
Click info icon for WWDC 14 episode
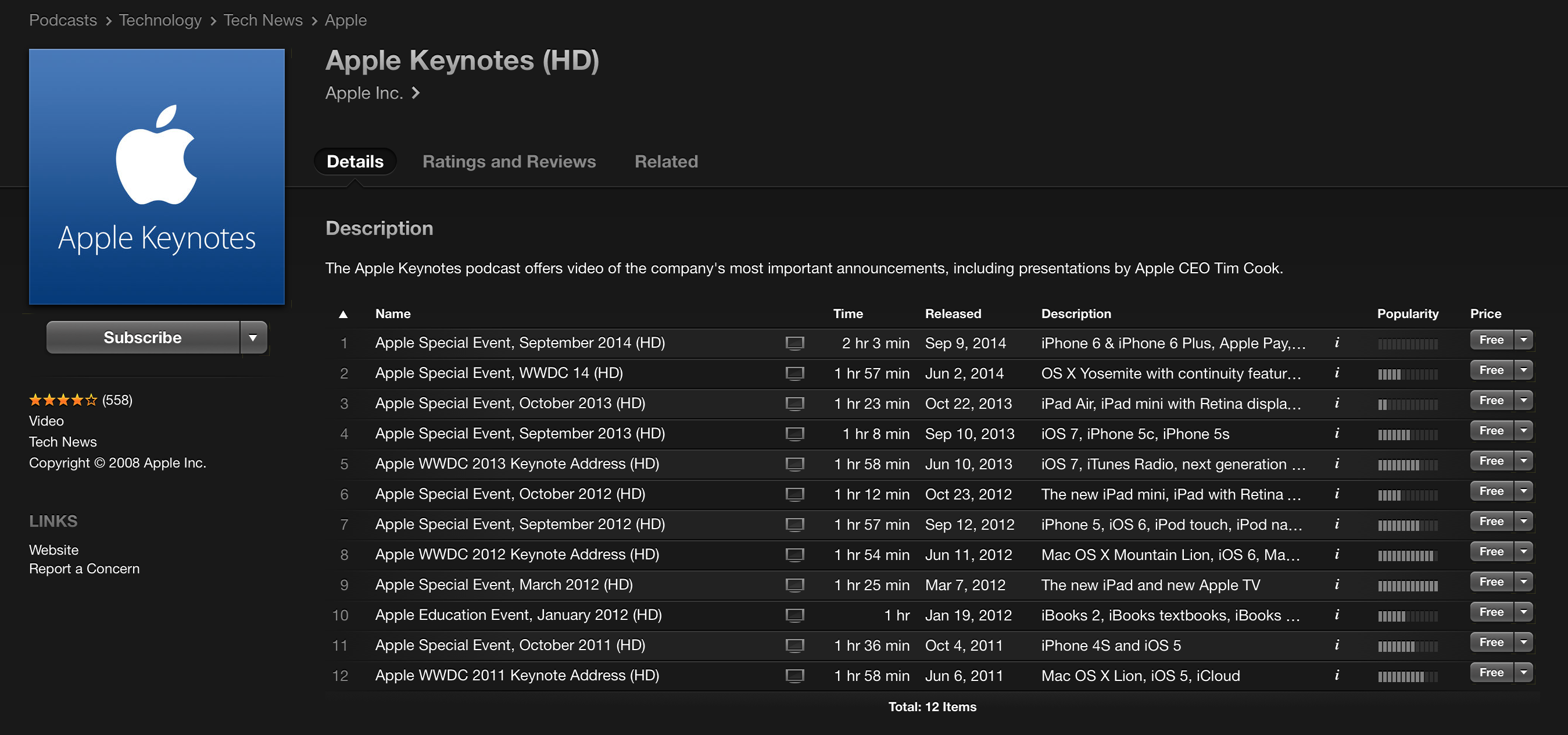[1337, 373]
